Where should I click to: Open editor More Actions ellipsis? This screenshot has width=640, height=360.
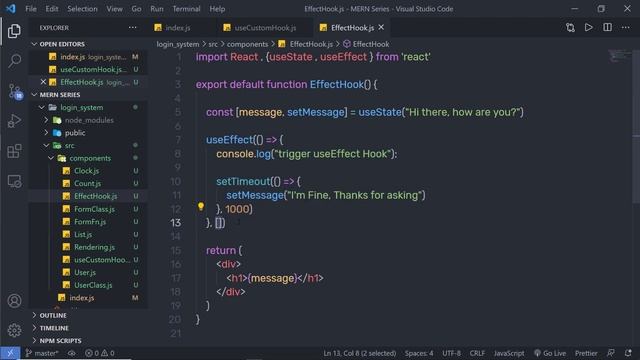[x=626, y=27]
